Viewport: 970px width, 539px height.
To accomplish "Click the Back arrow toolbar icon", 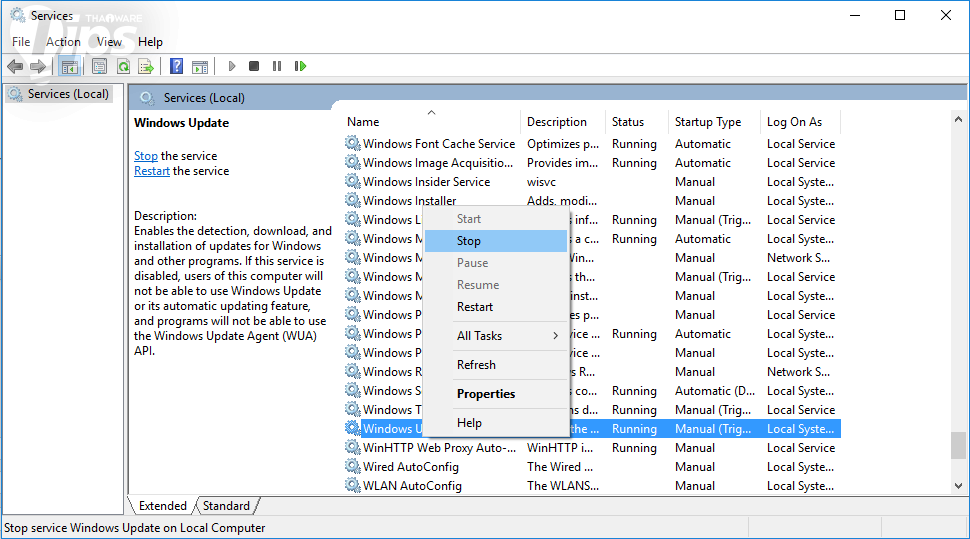I will (15, 66).
